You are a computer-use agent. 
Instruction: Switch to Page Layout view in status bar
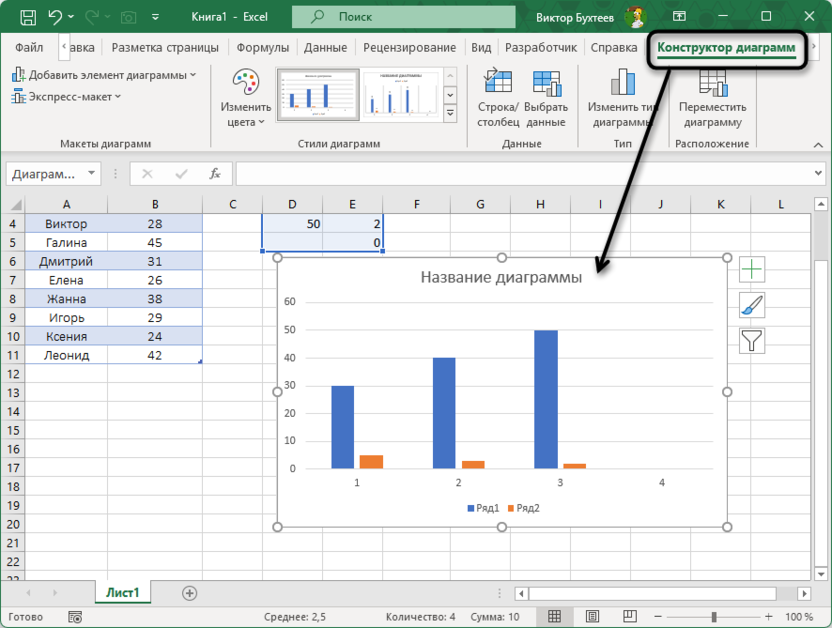point(592,616)
